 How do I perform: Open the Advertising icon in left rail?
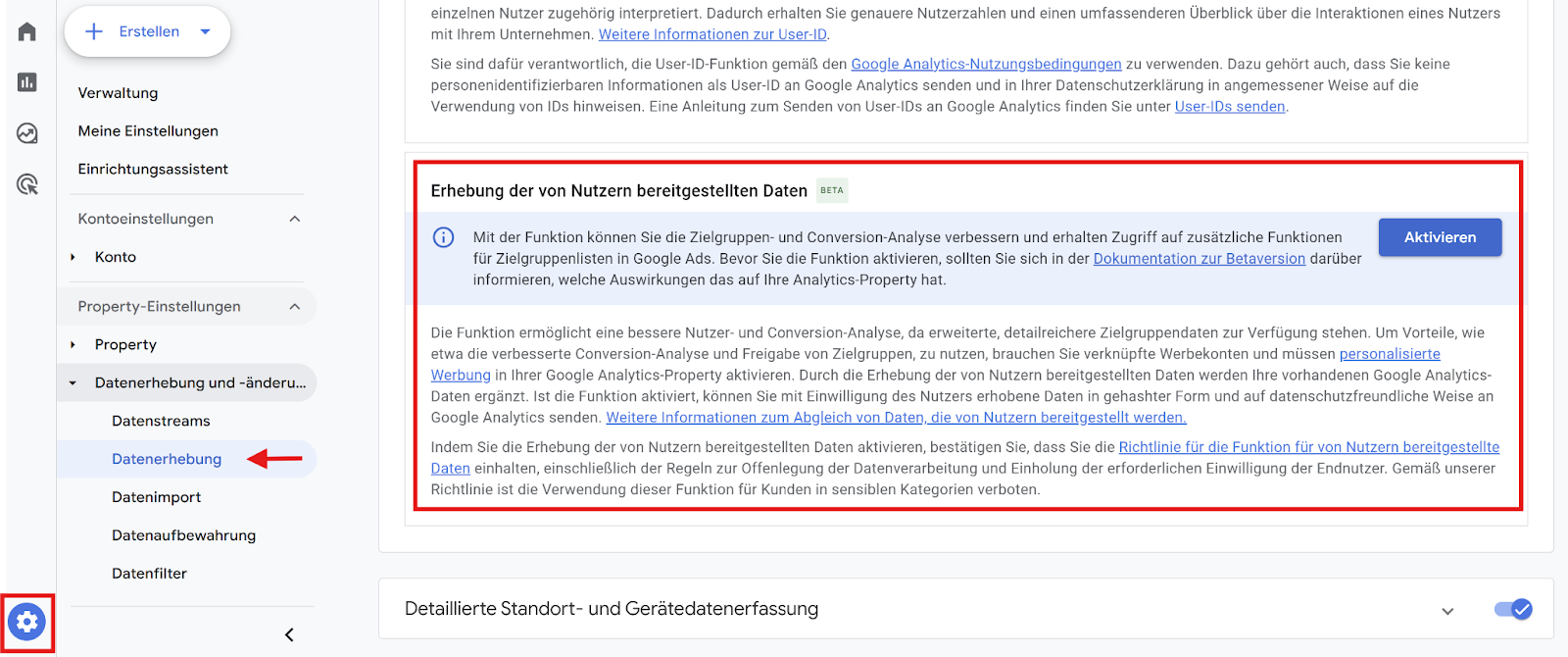[x=27, y=183]
